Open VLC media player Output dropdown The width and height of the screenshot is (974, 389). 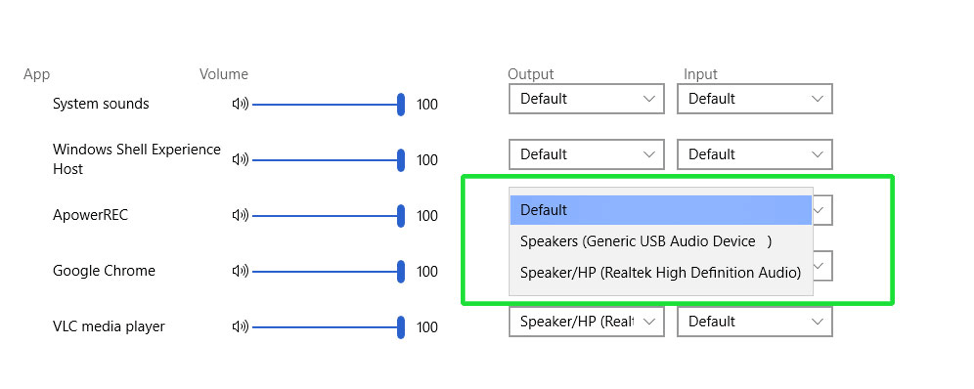click(586, 321)
